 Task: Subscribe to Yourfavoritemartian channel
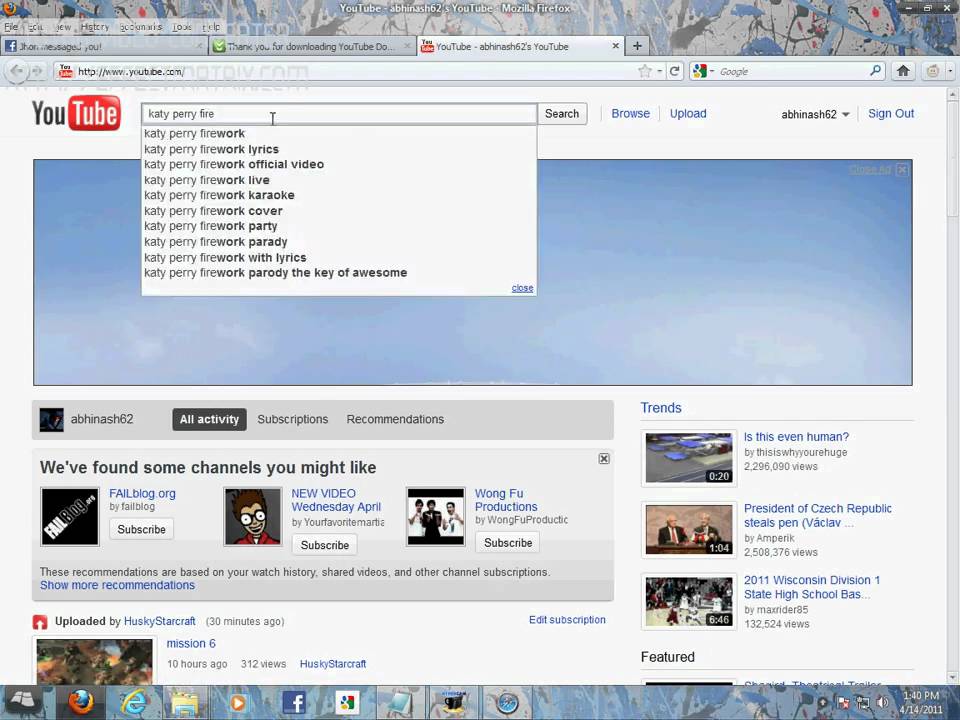point(324,545)
